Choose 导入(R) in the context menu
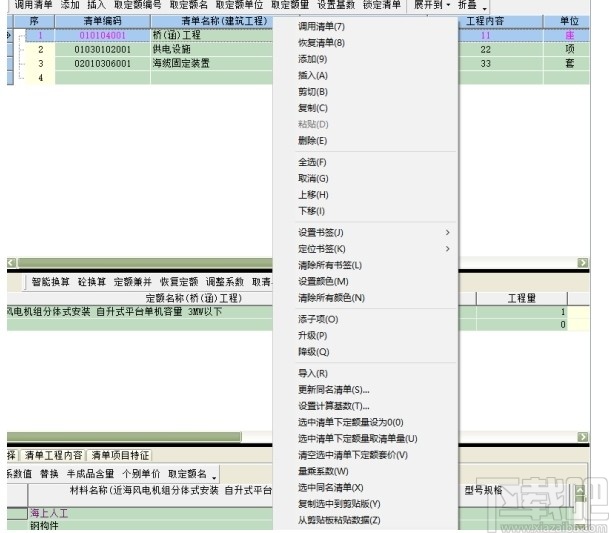 coord(313,373)
